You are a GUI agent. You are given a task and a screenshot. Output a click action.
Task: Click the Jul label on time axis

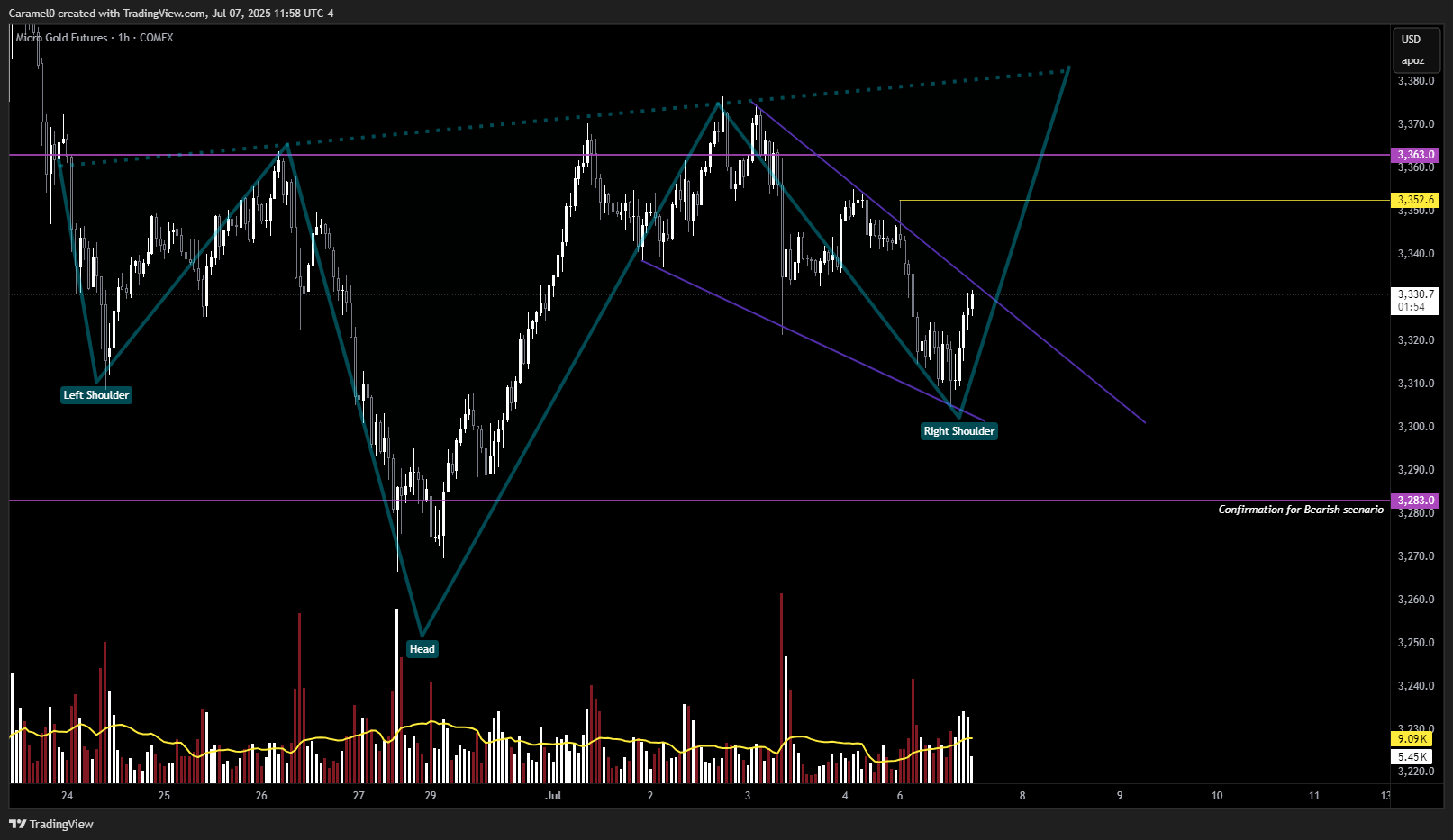tap(553, 796)
